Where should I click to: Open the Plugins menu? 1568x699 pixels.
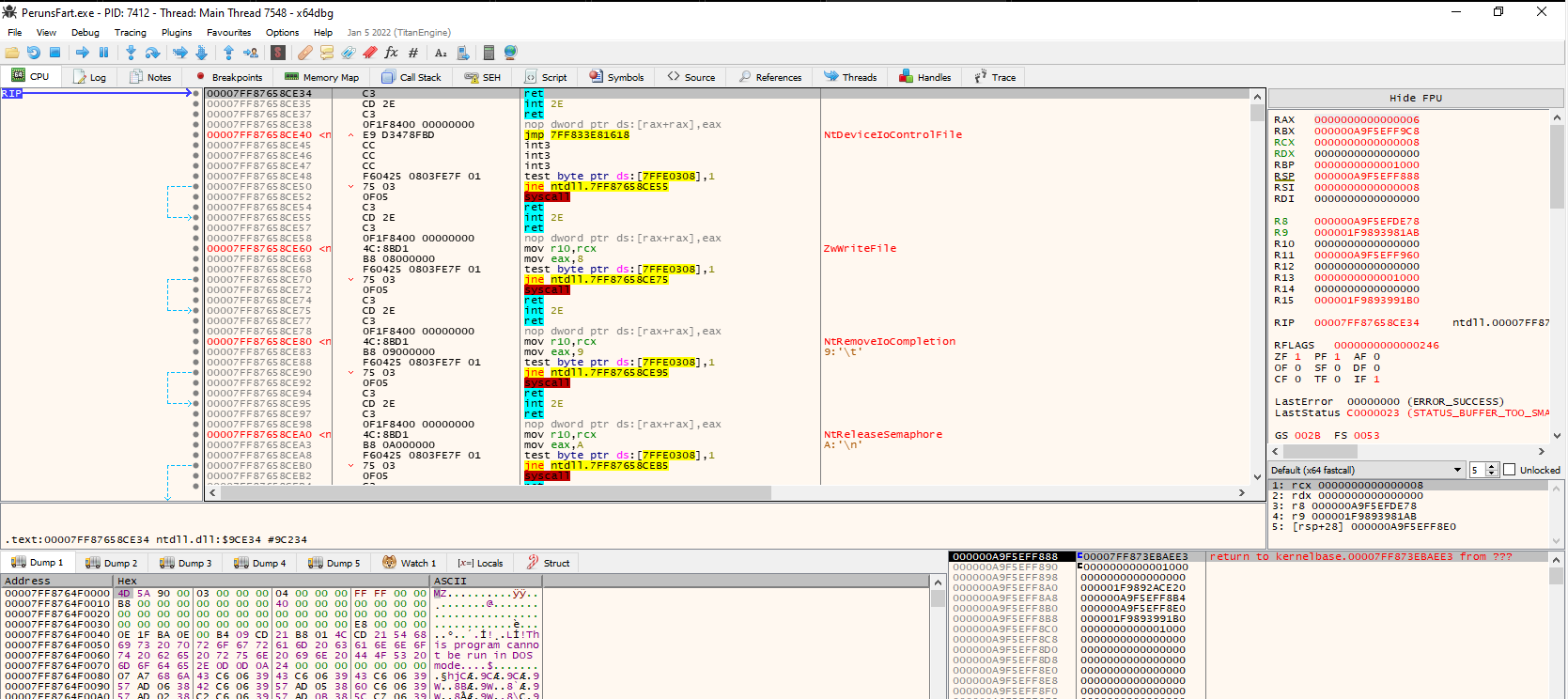tap(177, 32)
